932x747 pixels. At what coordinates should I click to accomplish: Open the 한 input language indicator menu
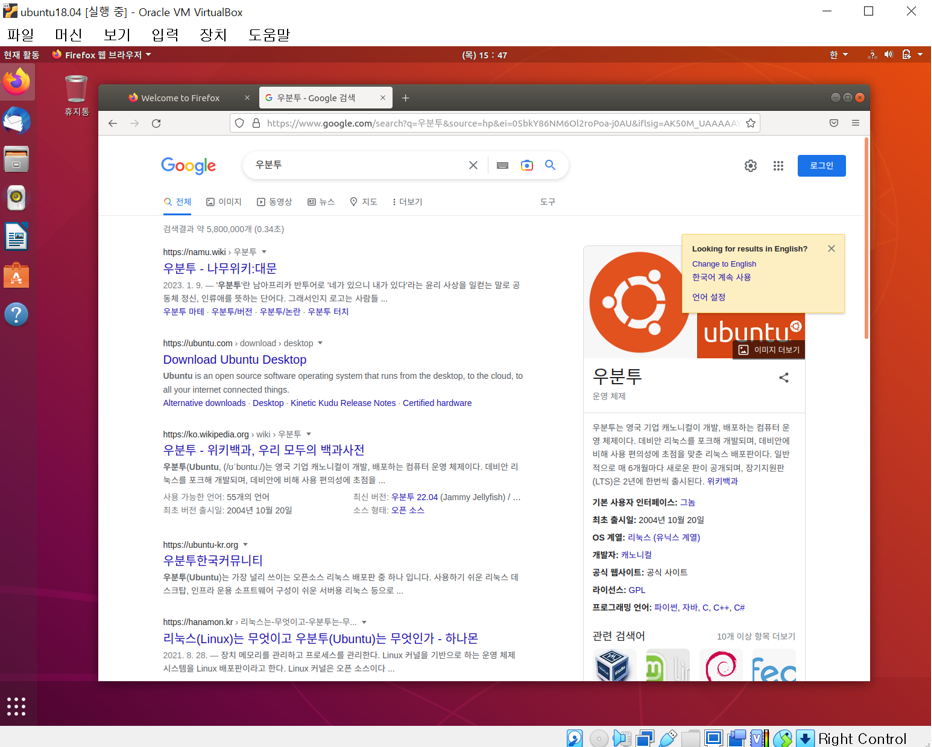pos(839,55)
